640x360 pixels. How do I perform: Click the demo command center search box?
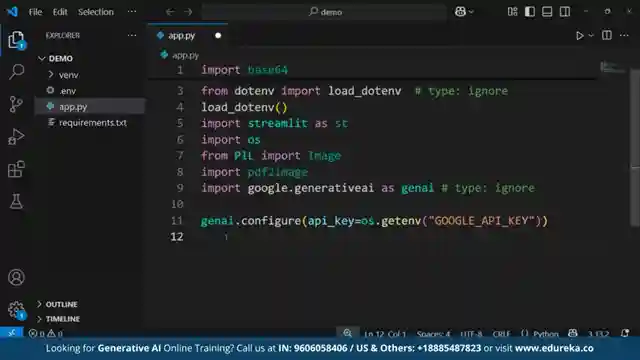(x=324, y=12)
